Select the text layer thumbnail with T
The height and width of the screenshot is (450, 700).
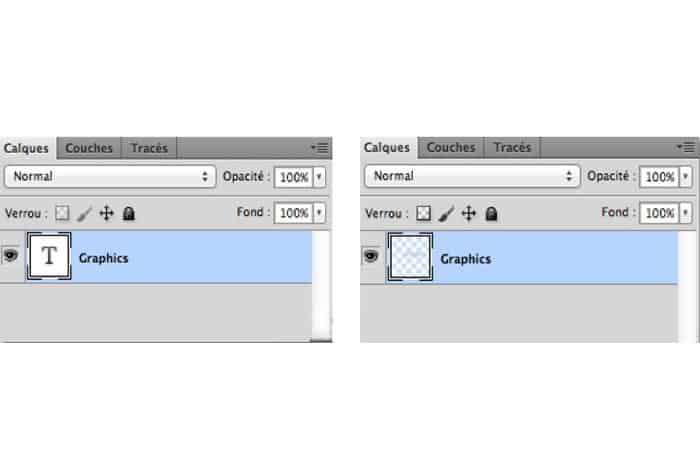[x=50, y=257]
